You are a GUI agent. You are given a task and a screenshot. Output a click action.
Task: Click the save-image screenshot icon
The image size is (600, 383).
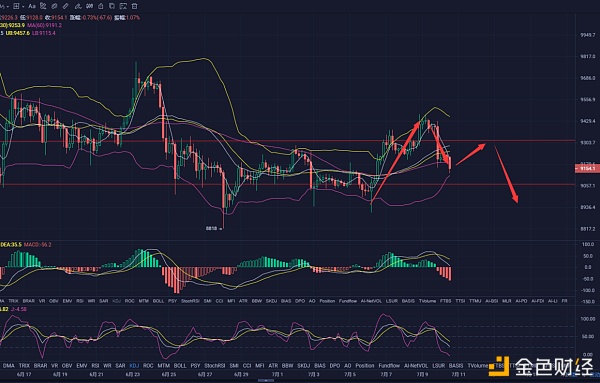[123, 6]
